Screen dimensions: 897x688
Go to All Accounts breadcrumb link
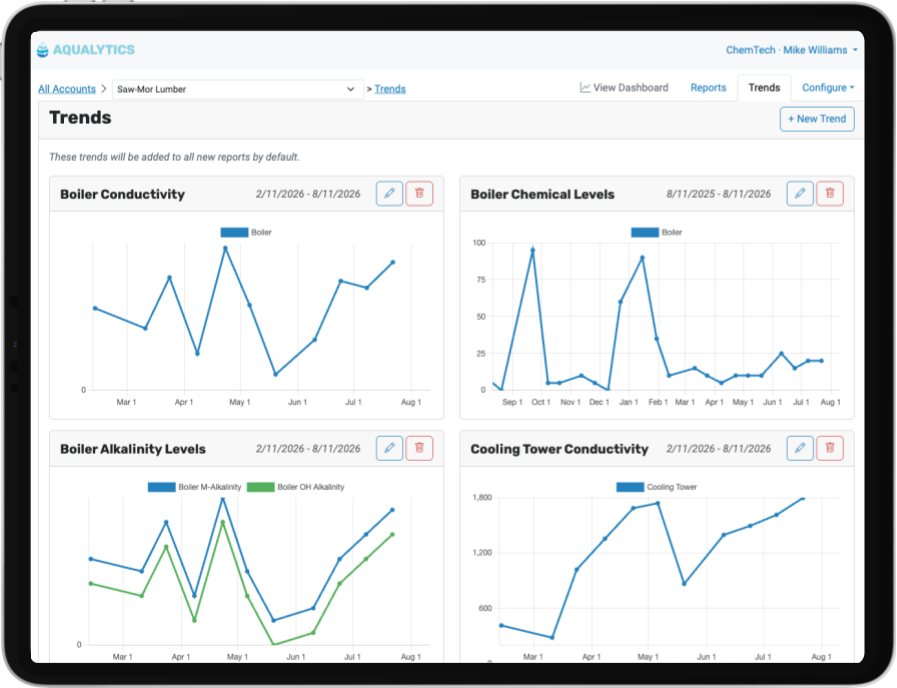point(67,89)
